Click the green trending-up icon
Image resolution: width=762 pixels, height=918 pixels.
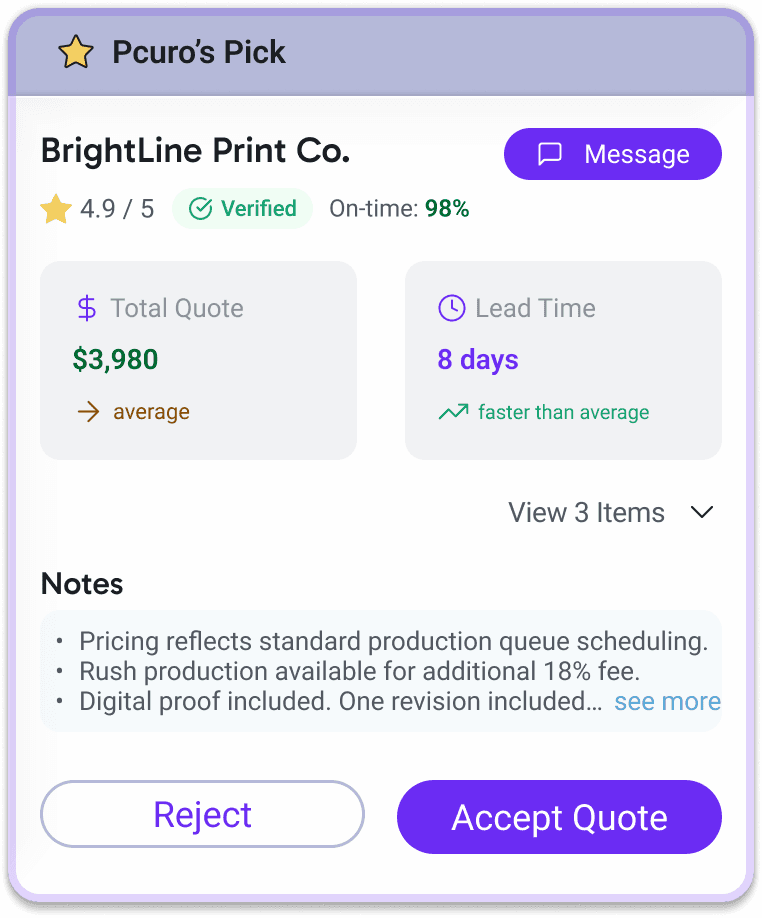454,412
